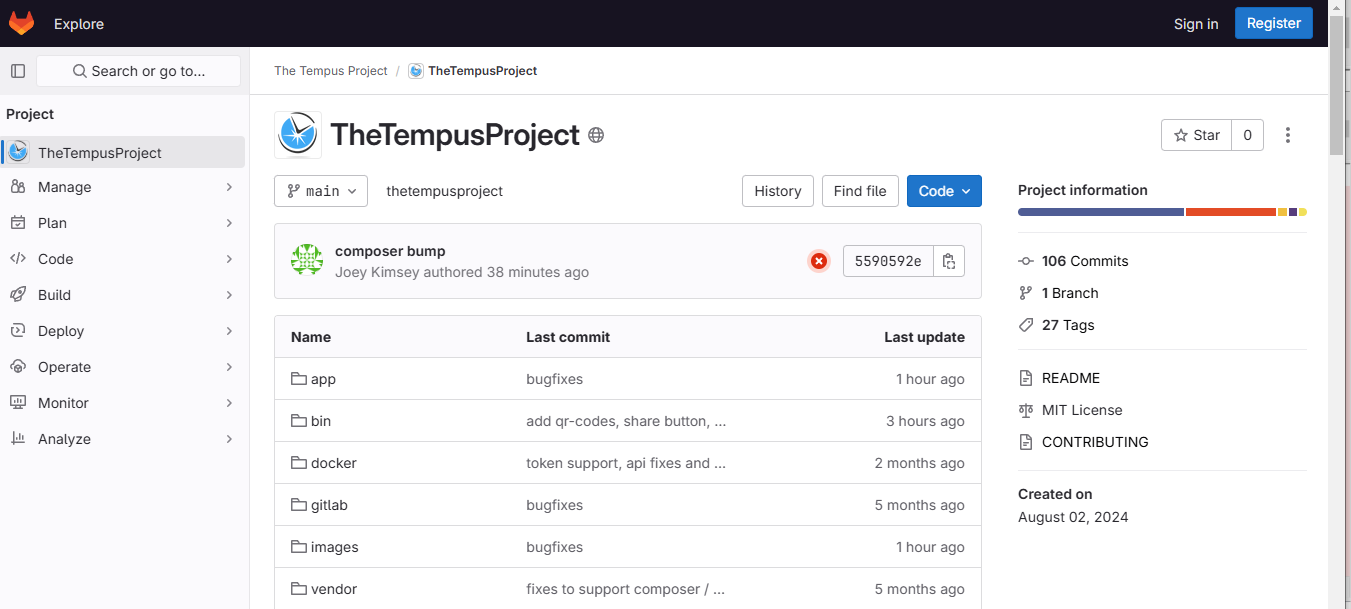1351x609 pixels.
Task: Click the docker folder icon
Action: click(x=299, y=463)
